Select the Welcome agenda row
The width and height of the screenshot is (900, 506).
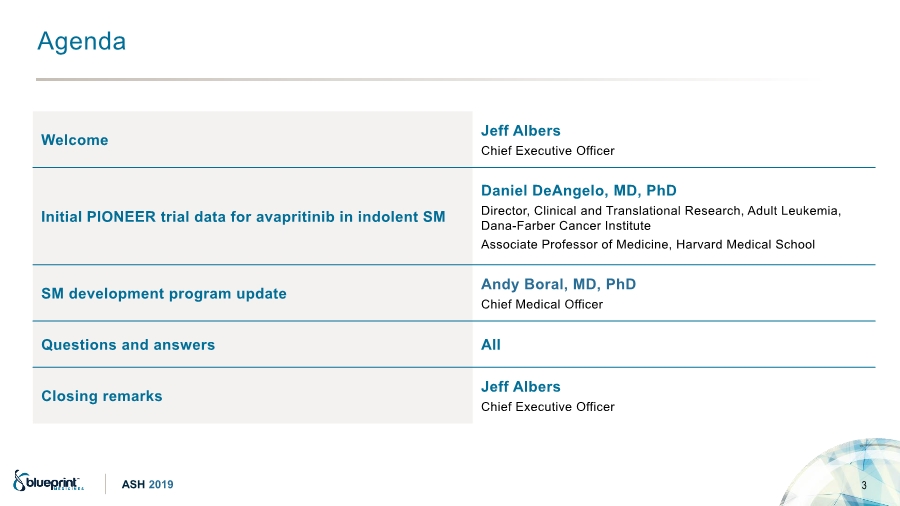click(75, 140)
